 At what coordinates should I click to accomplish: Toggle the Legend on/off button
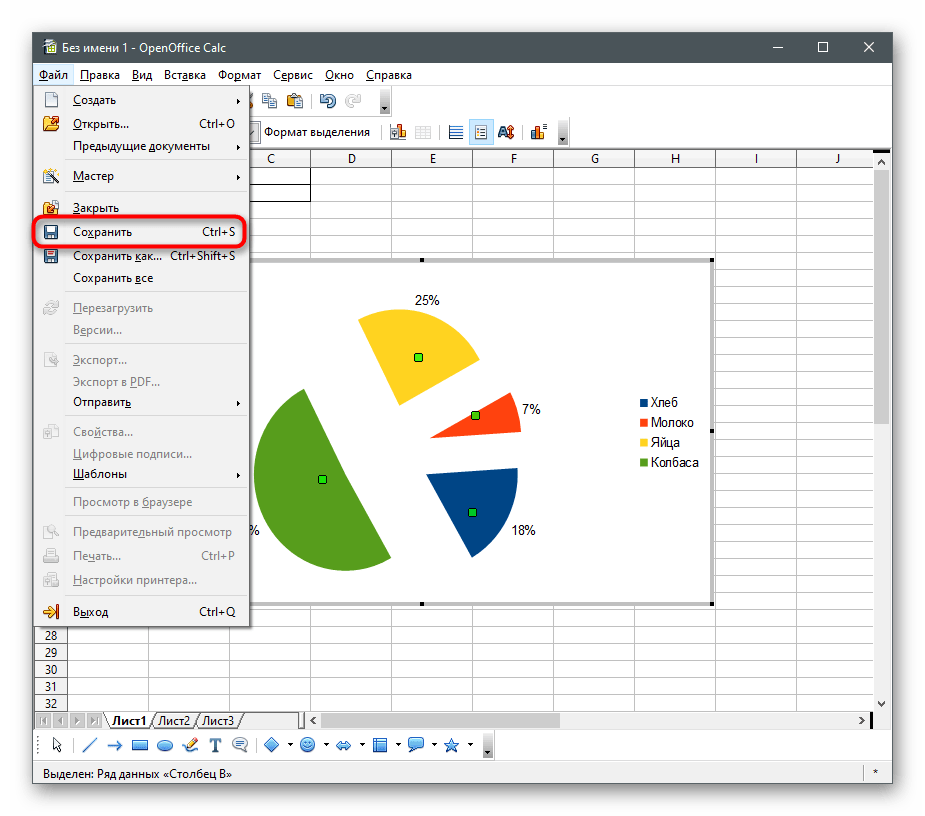pyautogui.click(x=481, y=132)
